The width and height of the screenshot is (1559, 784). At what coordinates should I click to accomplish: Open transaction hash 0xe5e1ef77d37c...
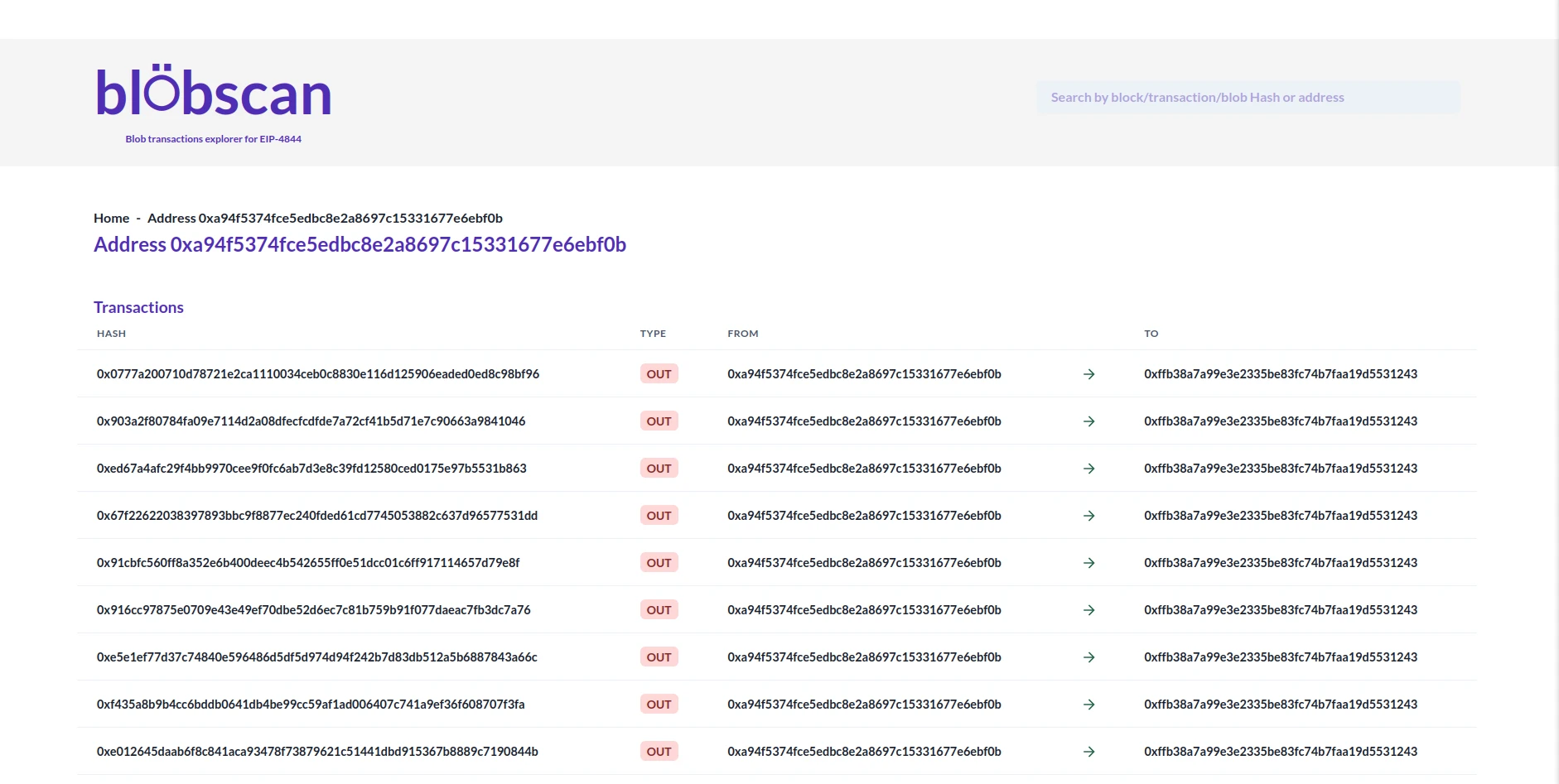pos(317,657)
